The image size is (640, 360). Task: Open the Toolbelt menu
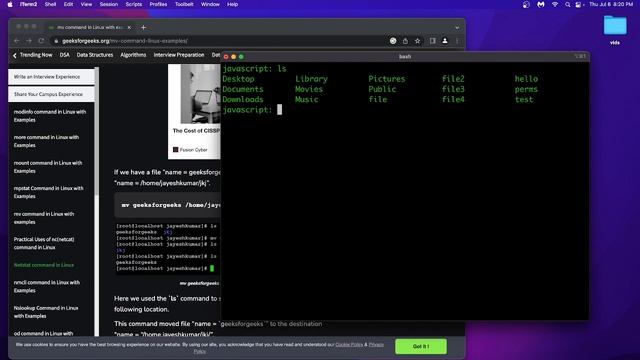184,4
